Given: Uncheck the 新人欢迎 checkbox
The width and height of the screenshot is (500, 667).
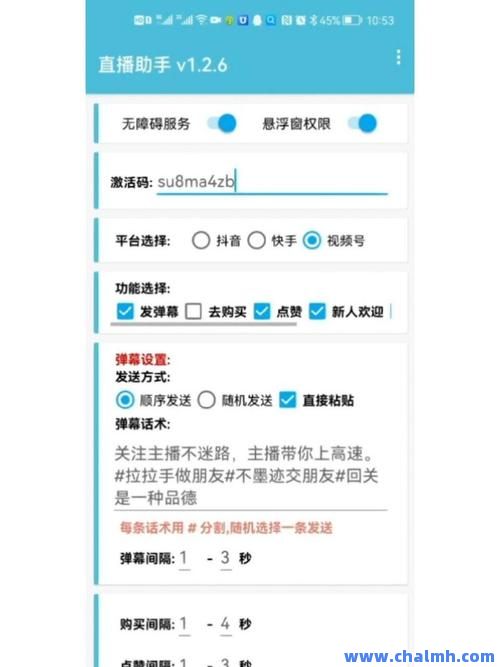Looking at the screenshot, I should click(x=317, y=311).
